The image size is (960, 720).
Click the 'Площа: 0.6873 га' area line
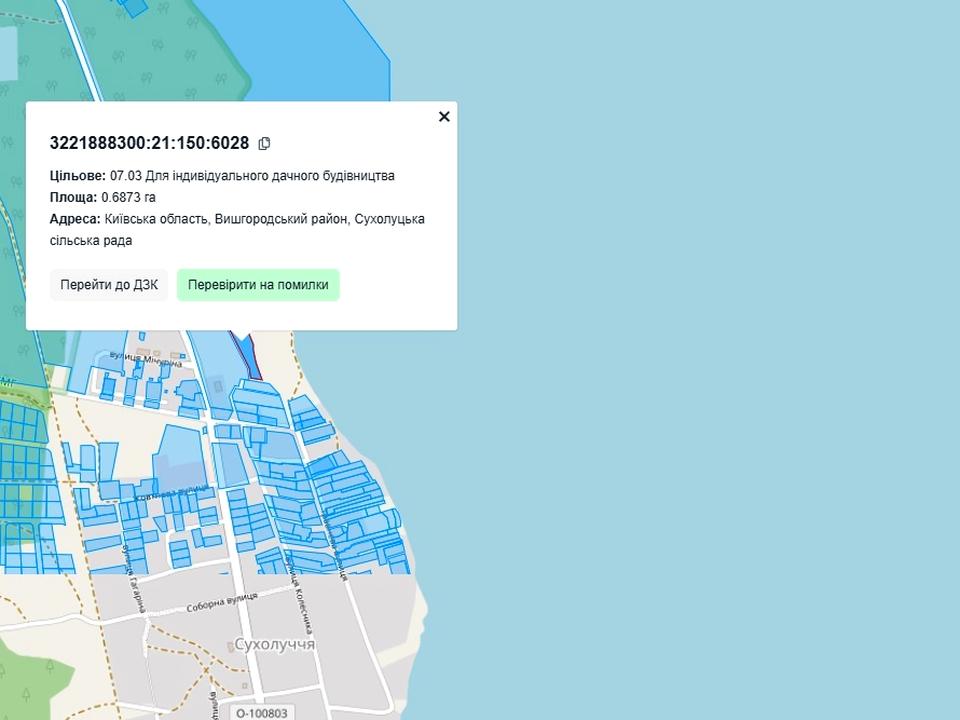coord(103,197)
